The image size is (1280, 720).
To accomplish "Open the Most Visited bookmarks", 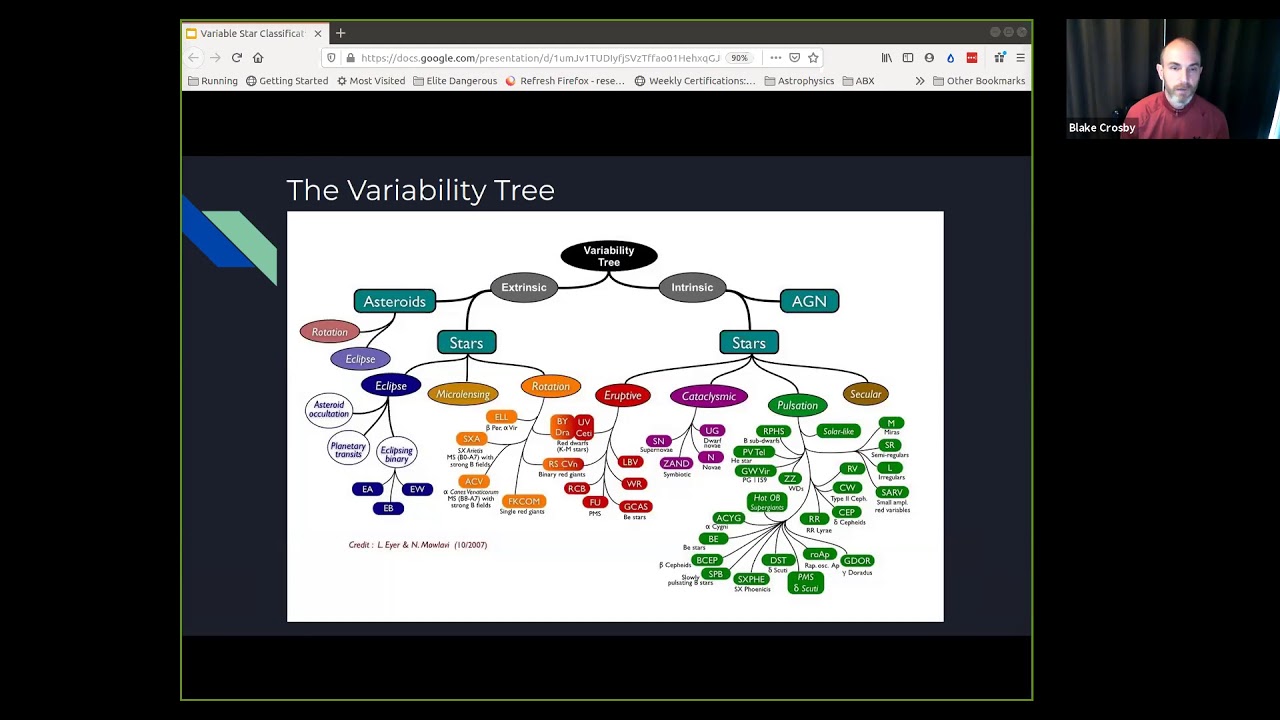I will click(x=370, y=81).
